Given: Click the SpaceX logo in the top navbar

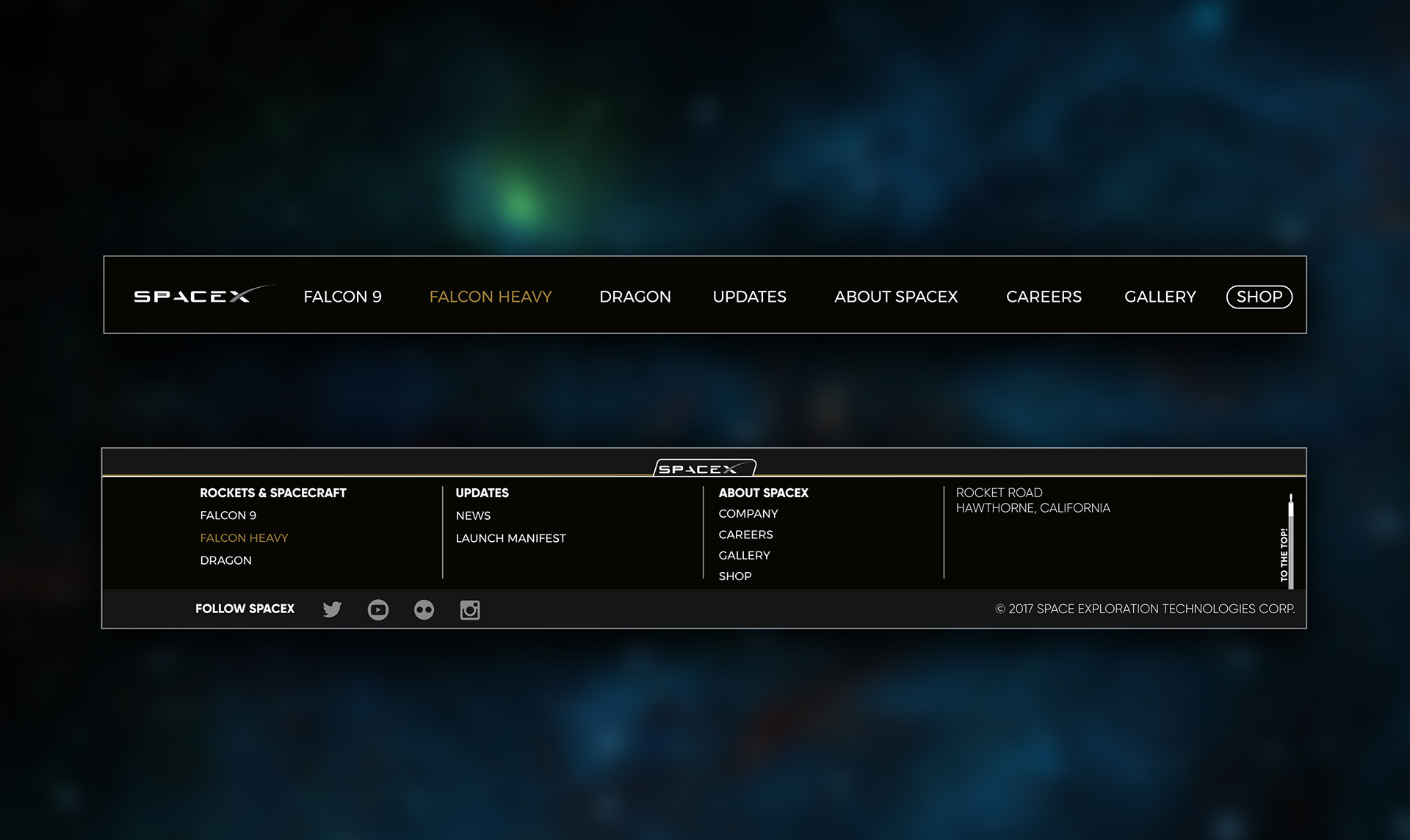Looking at the screenshot, I should point(203,294).
